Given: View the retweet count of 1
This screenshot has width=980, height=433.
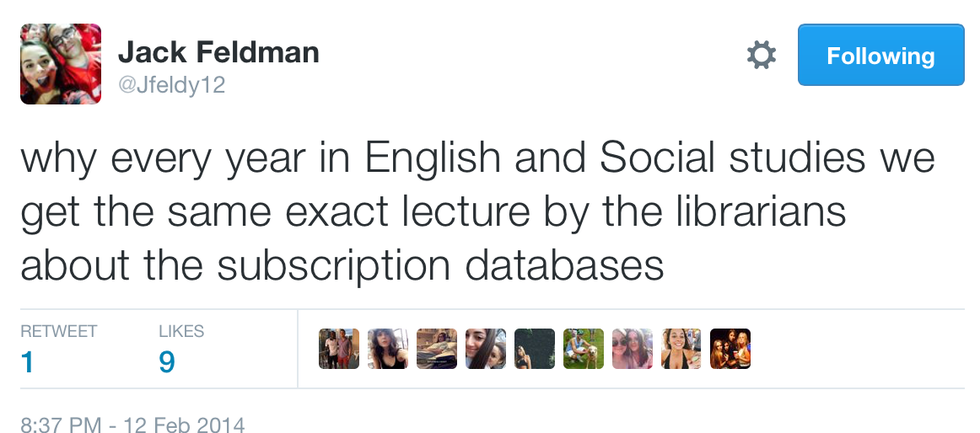Looking at the screenshot, I should (27, 361).
